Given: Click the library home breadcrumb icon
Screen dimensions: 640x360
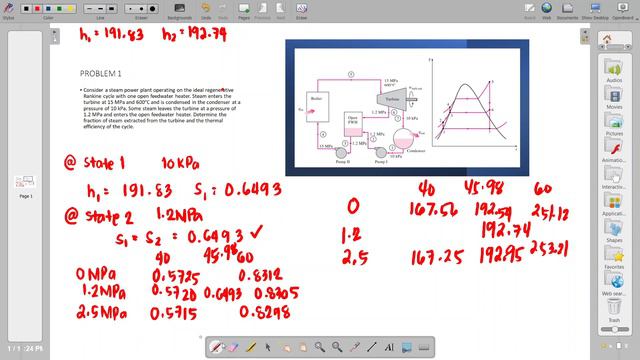Looking at the screenshot, I should [607, 39].
